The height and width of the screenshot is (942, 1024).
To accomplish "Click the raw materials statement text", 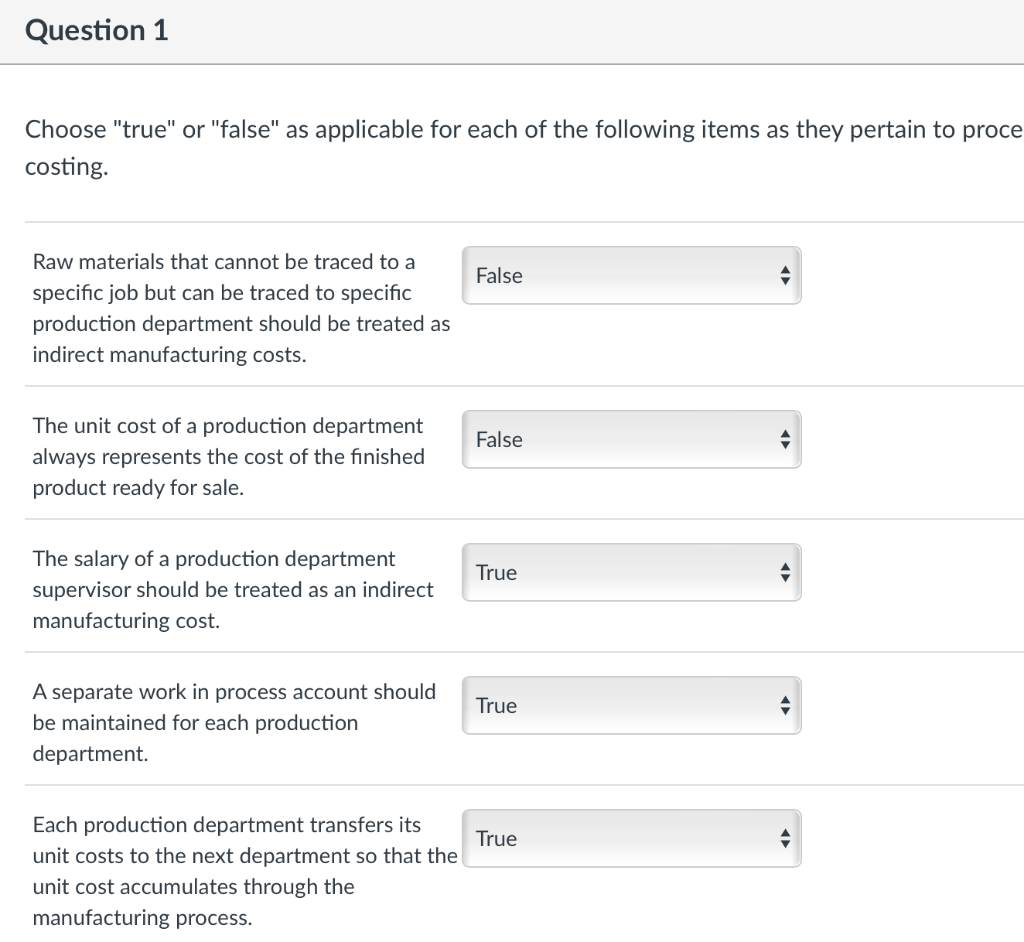I will coord(240,307).
